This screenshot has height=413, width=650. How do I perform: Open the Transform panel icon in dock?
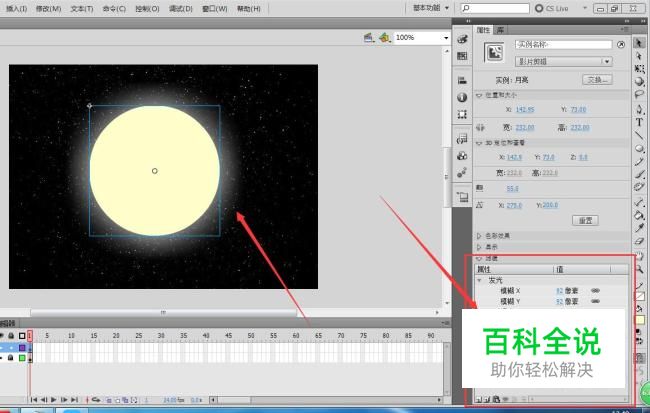pos(462,114)
